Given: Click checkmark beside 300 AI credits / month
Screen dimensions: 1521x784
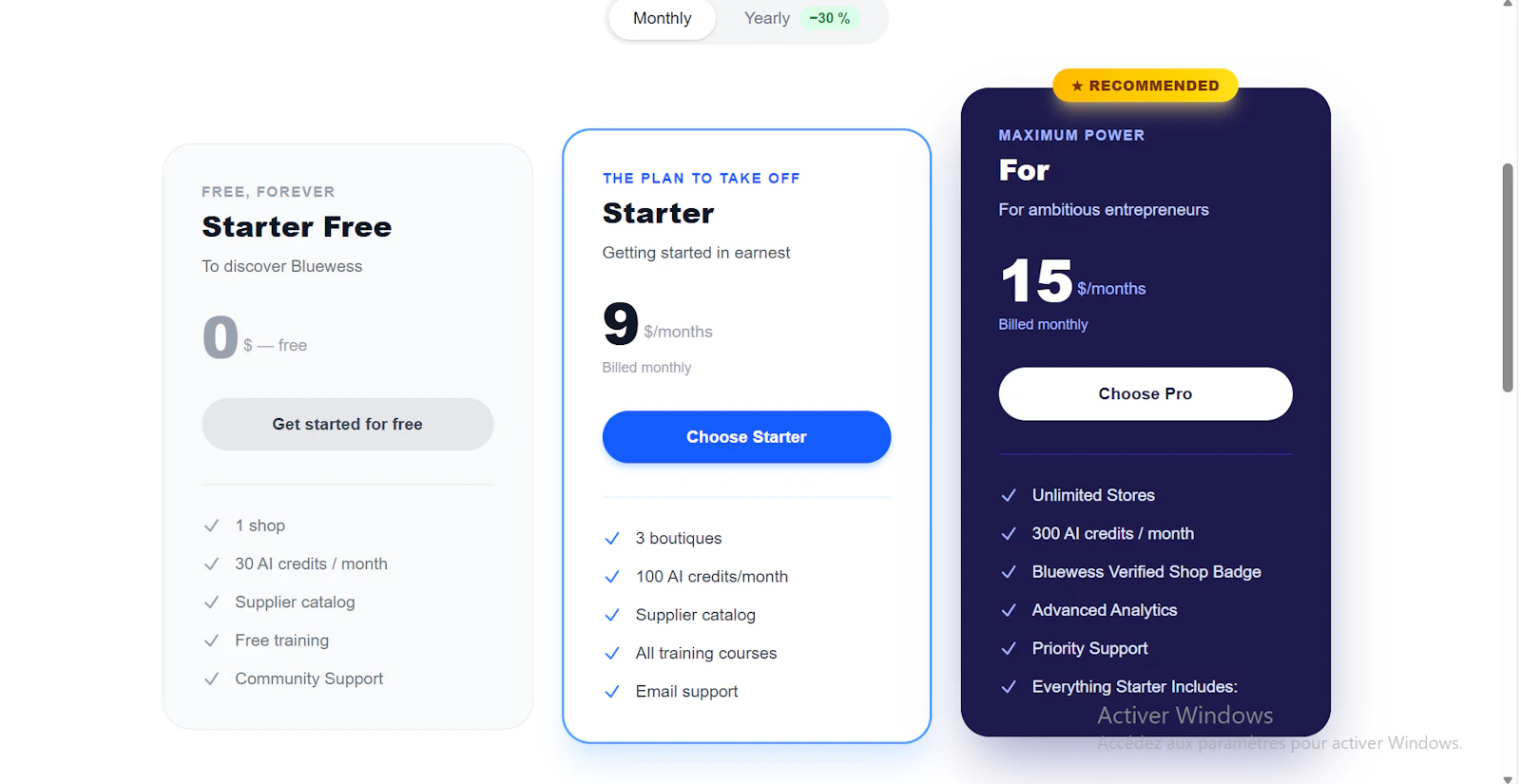Looking at the screenshot, I should click(x=1009, y=534).
